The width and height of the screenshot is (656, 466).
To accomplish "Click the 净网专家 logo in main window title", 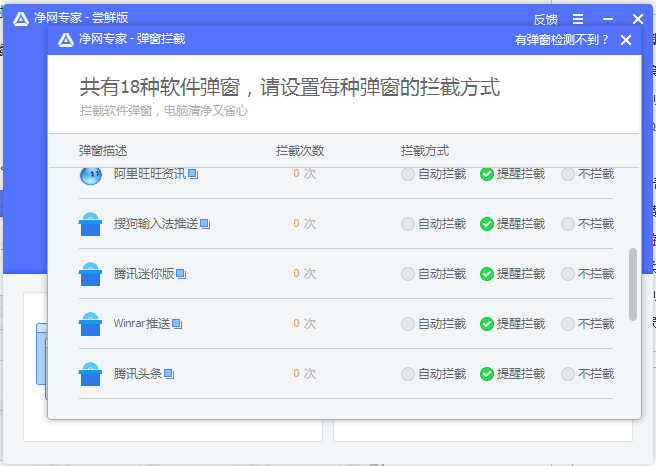I will [20, 18].
